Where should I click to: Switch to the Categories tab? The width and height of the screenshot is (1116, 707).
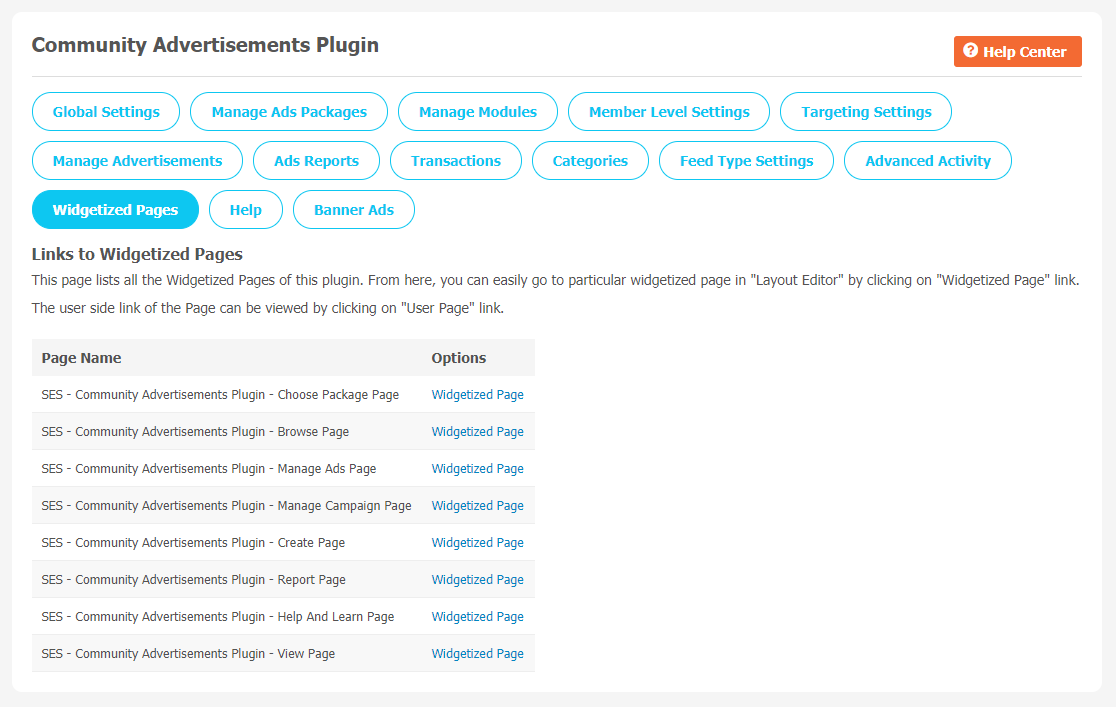pyautogui.click(x=590, y=161)
